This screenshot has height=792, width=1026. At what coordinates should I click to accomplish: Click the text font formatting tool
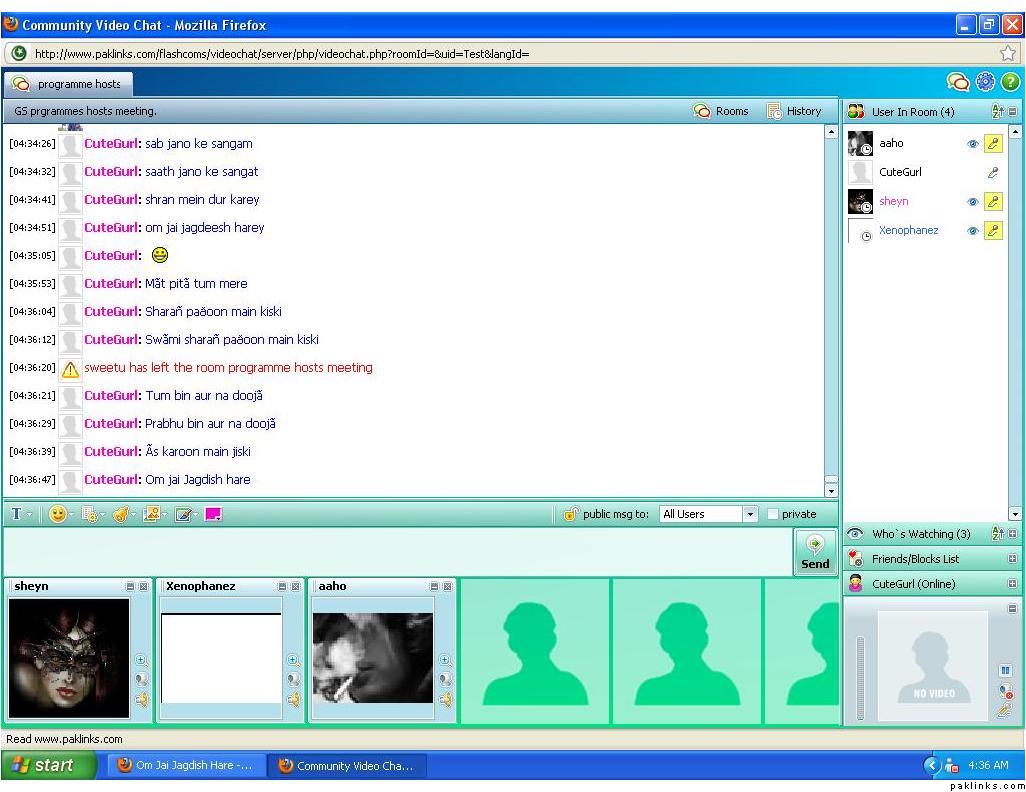tap(17, 514)
